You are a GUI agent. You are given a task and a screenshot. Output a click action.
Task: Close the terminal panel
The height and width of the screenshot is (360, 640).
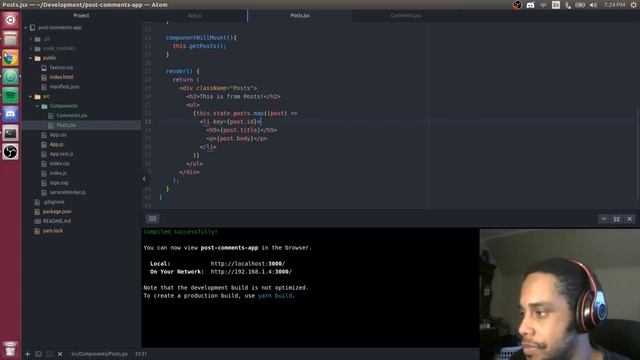tap(629, 219)
